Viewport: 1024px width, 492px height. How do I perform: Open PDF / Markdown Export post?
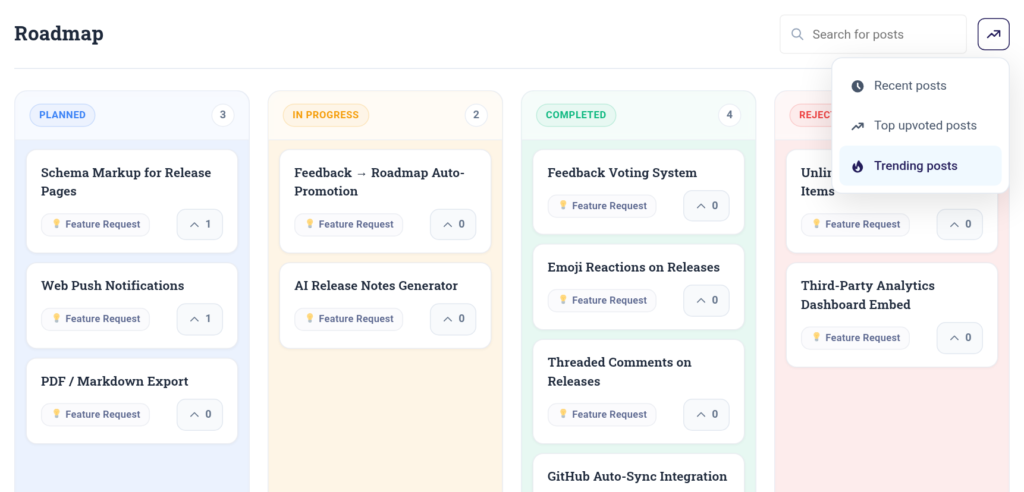[x=114, y=382]
